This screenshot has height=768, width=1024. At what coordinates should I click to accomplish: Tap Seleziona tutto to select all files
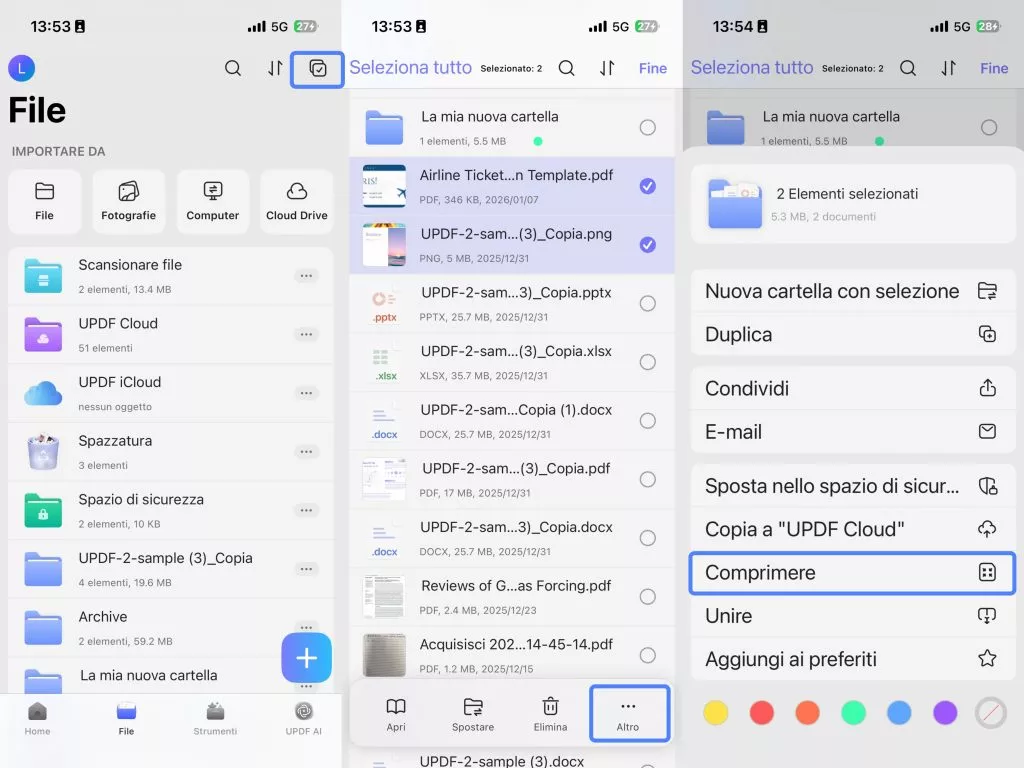pos(410,68)
